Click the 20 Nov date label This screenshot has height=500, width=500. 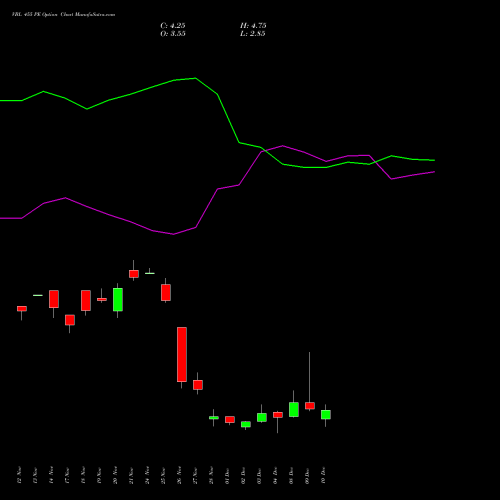click(115, 475)
